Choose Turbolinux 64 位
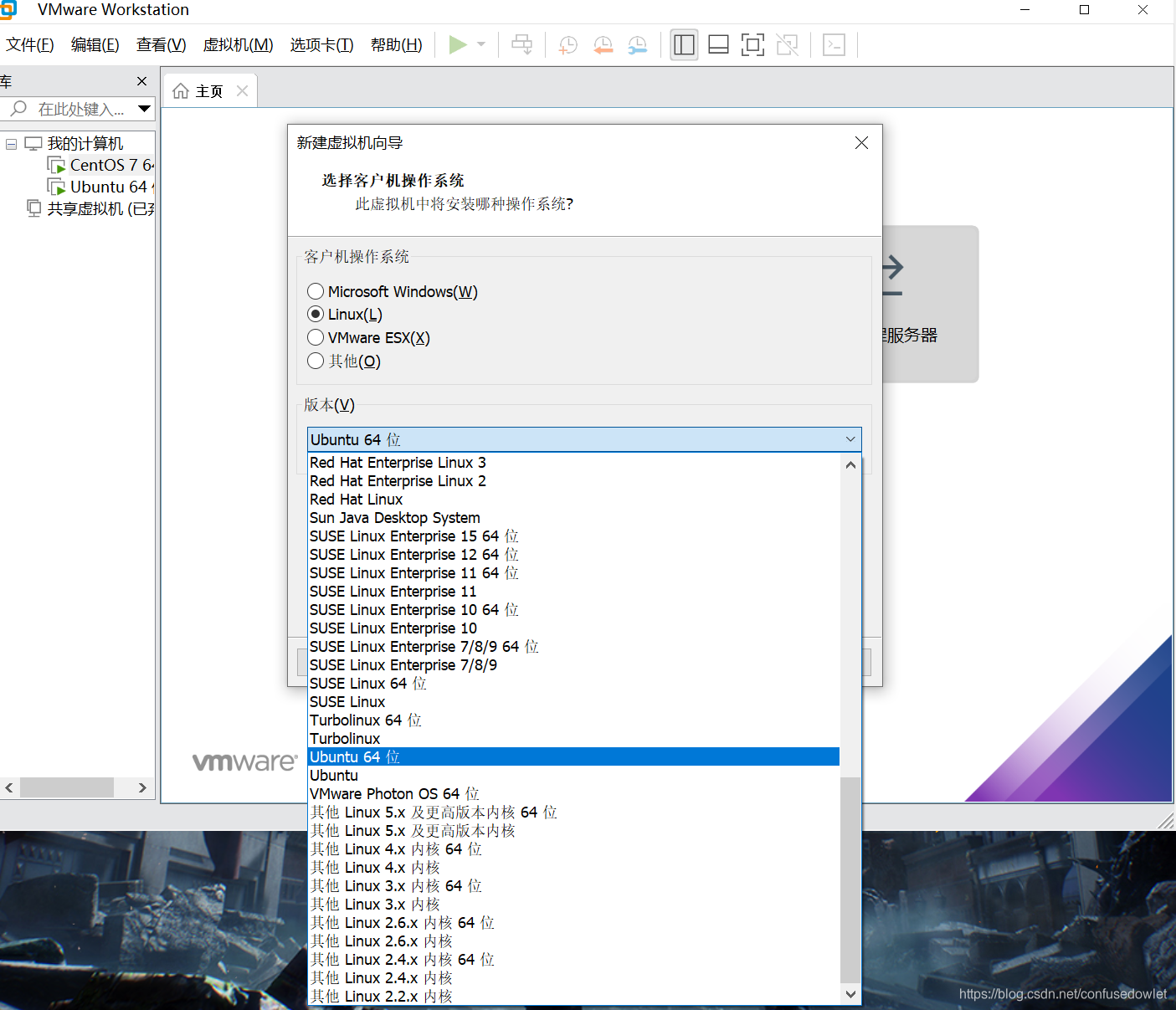 pyautogui.click(x=573, y=720)
